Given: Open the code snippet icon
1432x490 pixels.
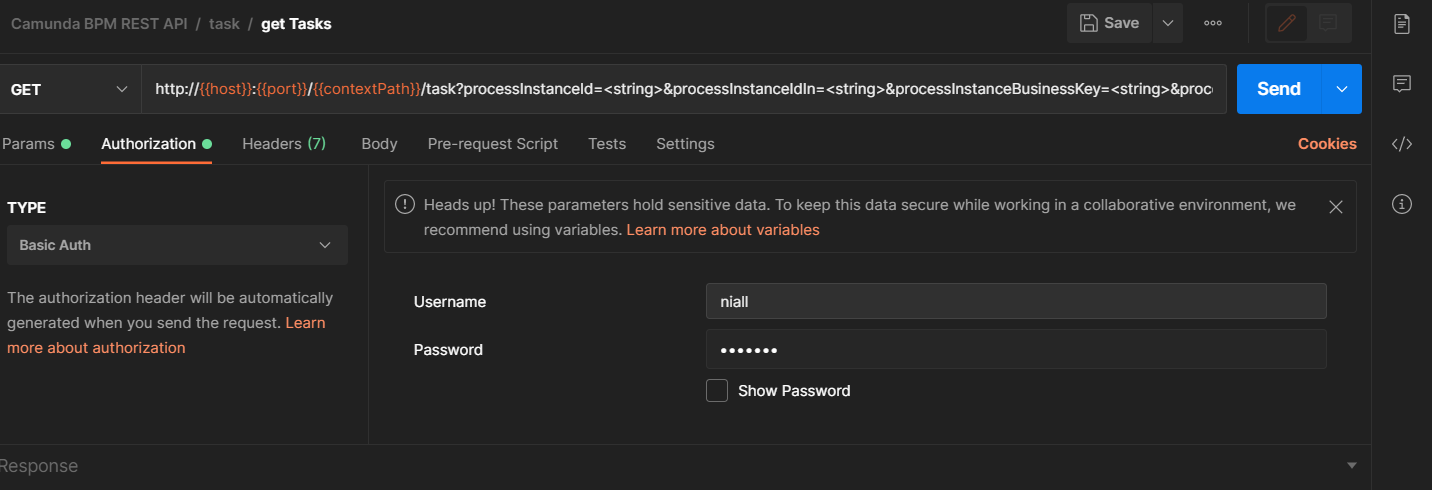Looking at the screenshot, I should pyautogui.click(x=1402, y=144).
